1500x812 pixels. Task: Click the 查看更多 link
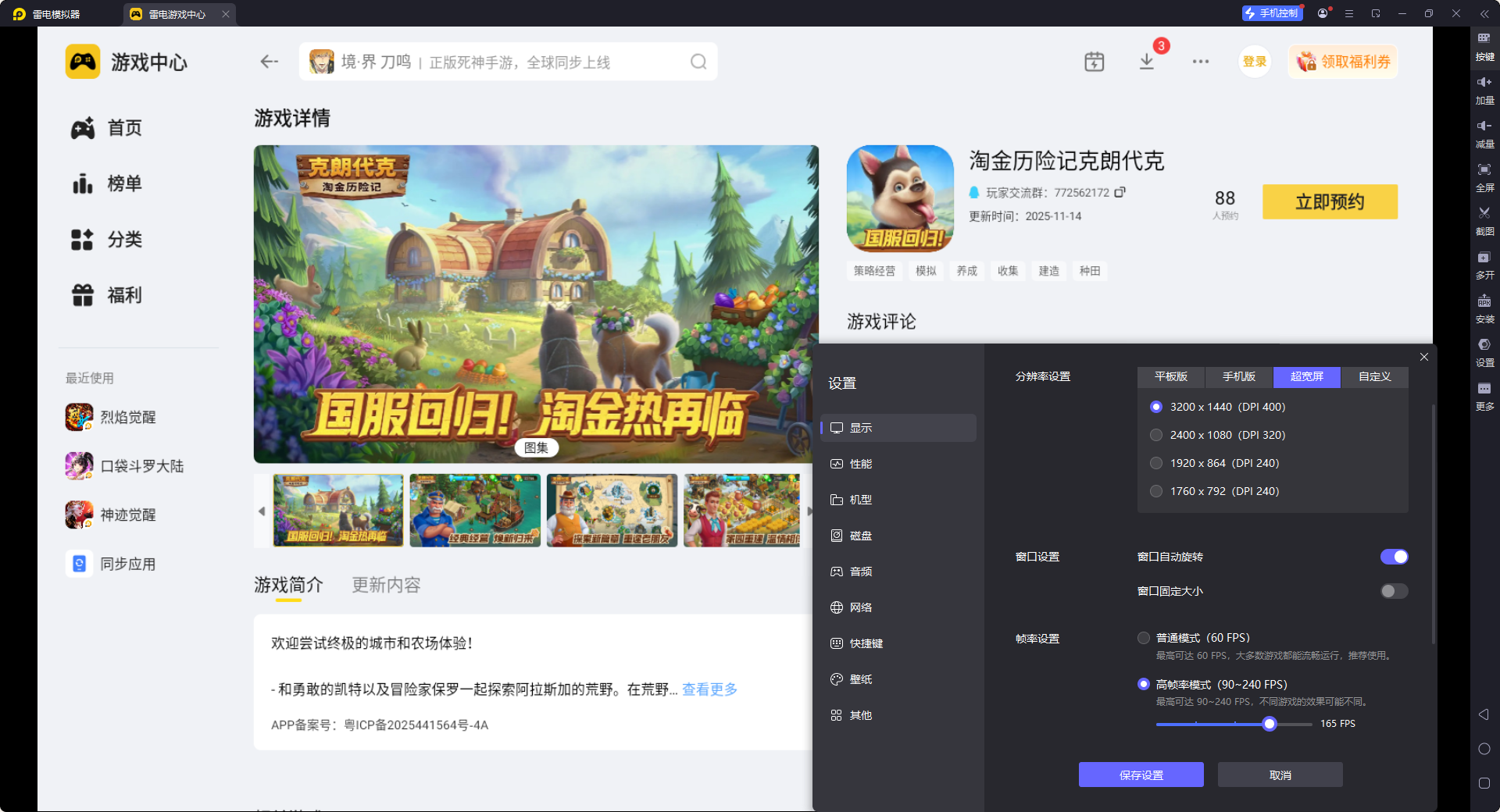pos(708,689)
